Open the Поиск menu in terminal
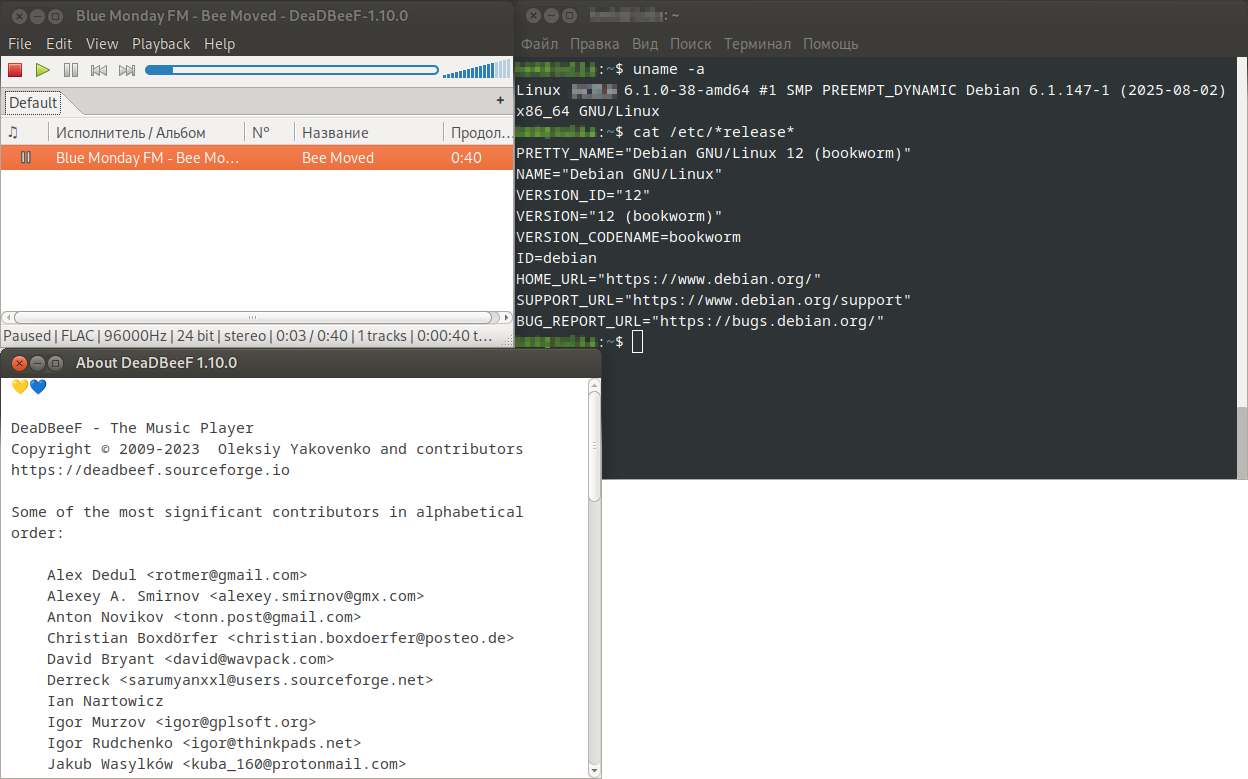 [x=690, y=44]
